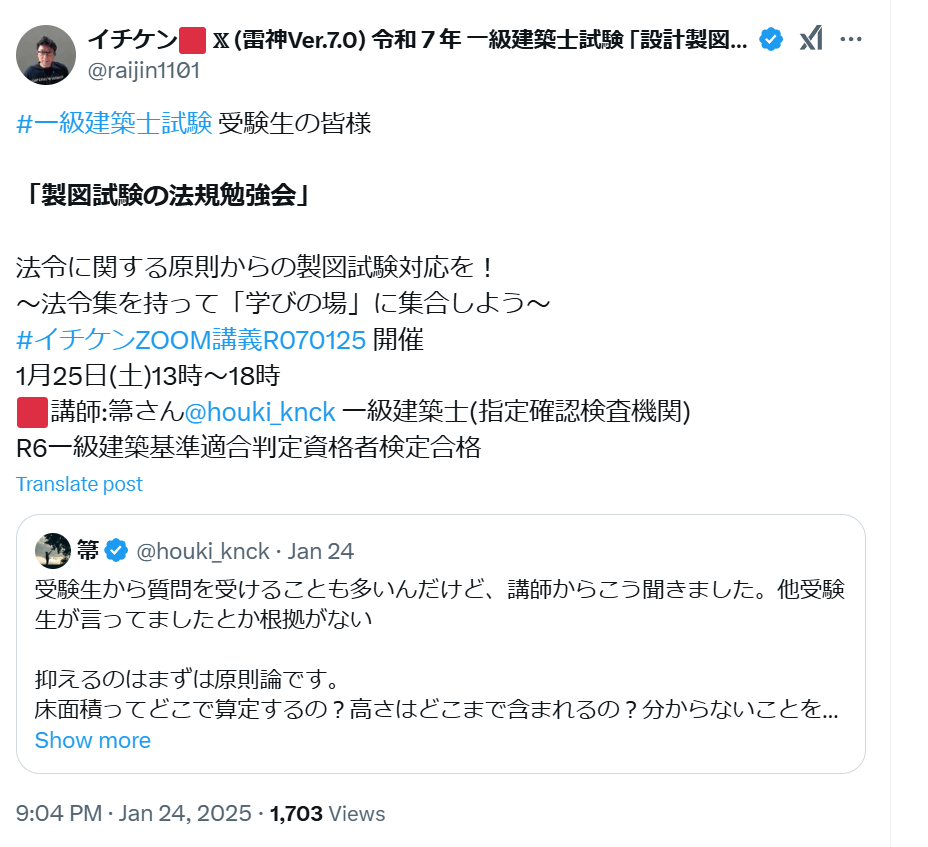
Task: Click the red square emoji before 講師
Action: coord(32,413)
